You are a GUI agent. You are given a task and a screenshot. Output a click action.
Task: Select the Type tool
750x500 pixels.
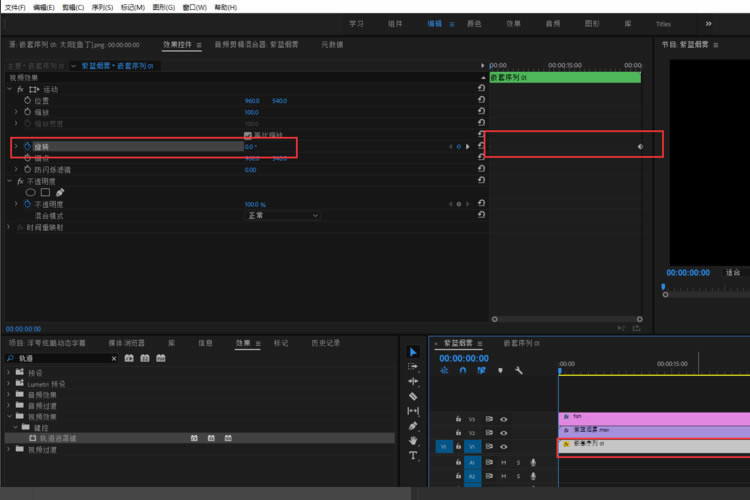(x=414, y=455)
